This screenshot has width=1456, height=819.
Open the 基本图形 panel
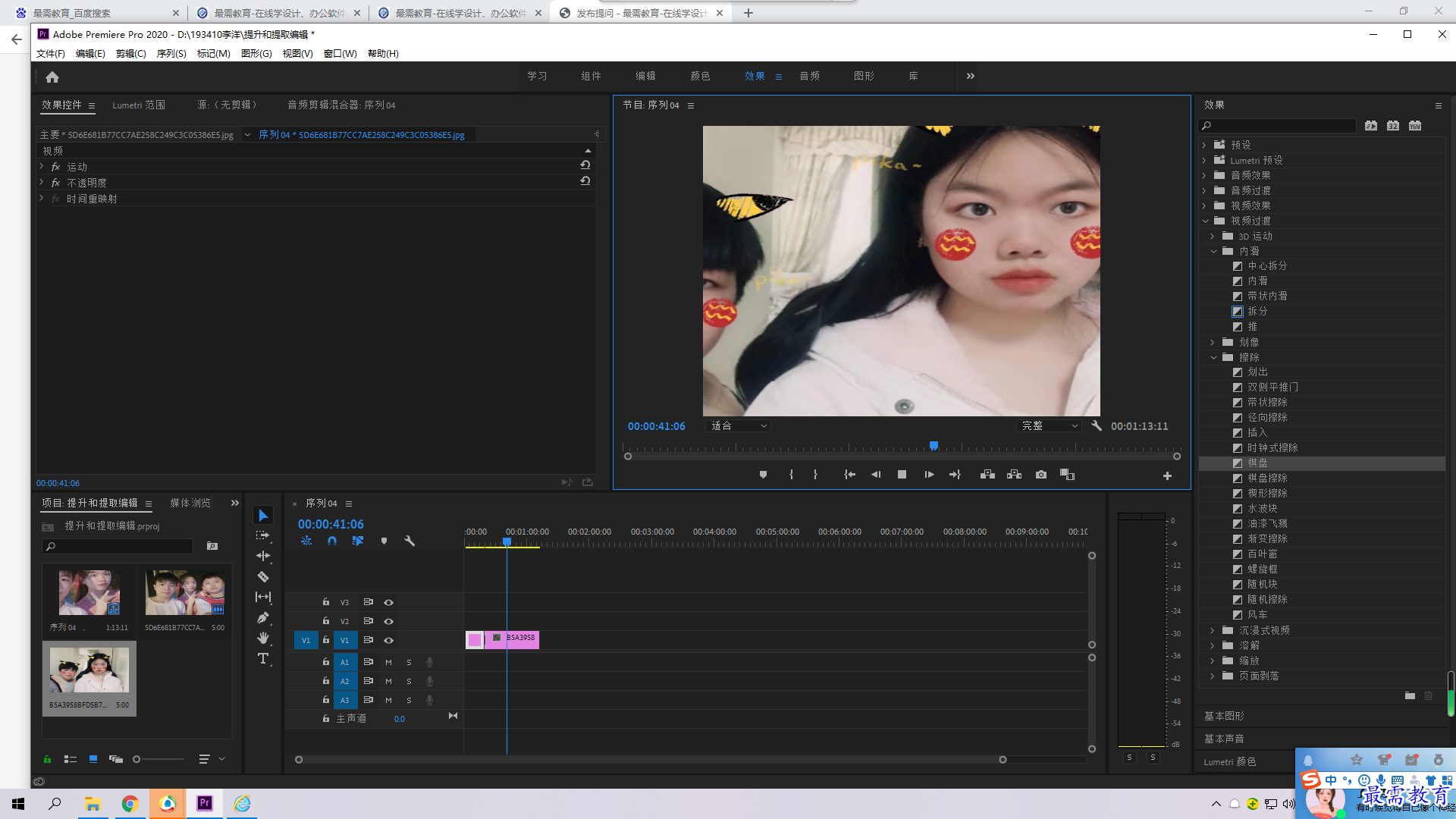(x=1224, y=716)
